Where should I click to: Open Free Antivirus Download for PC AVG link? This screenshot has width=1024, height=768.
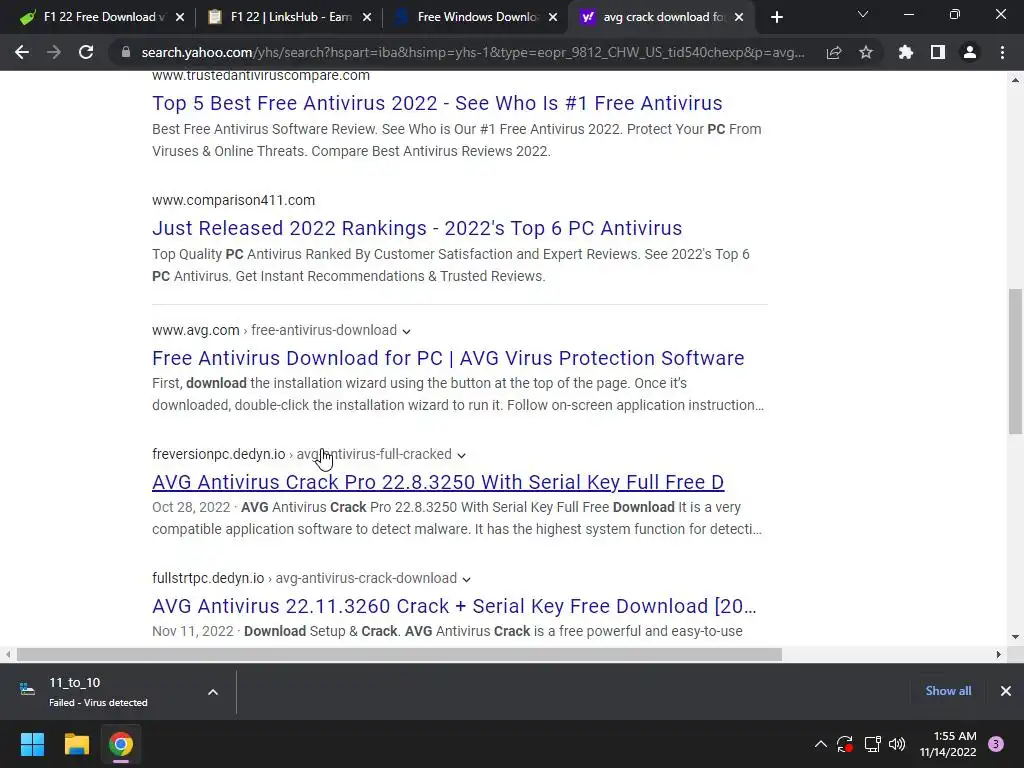coord(448,358)
